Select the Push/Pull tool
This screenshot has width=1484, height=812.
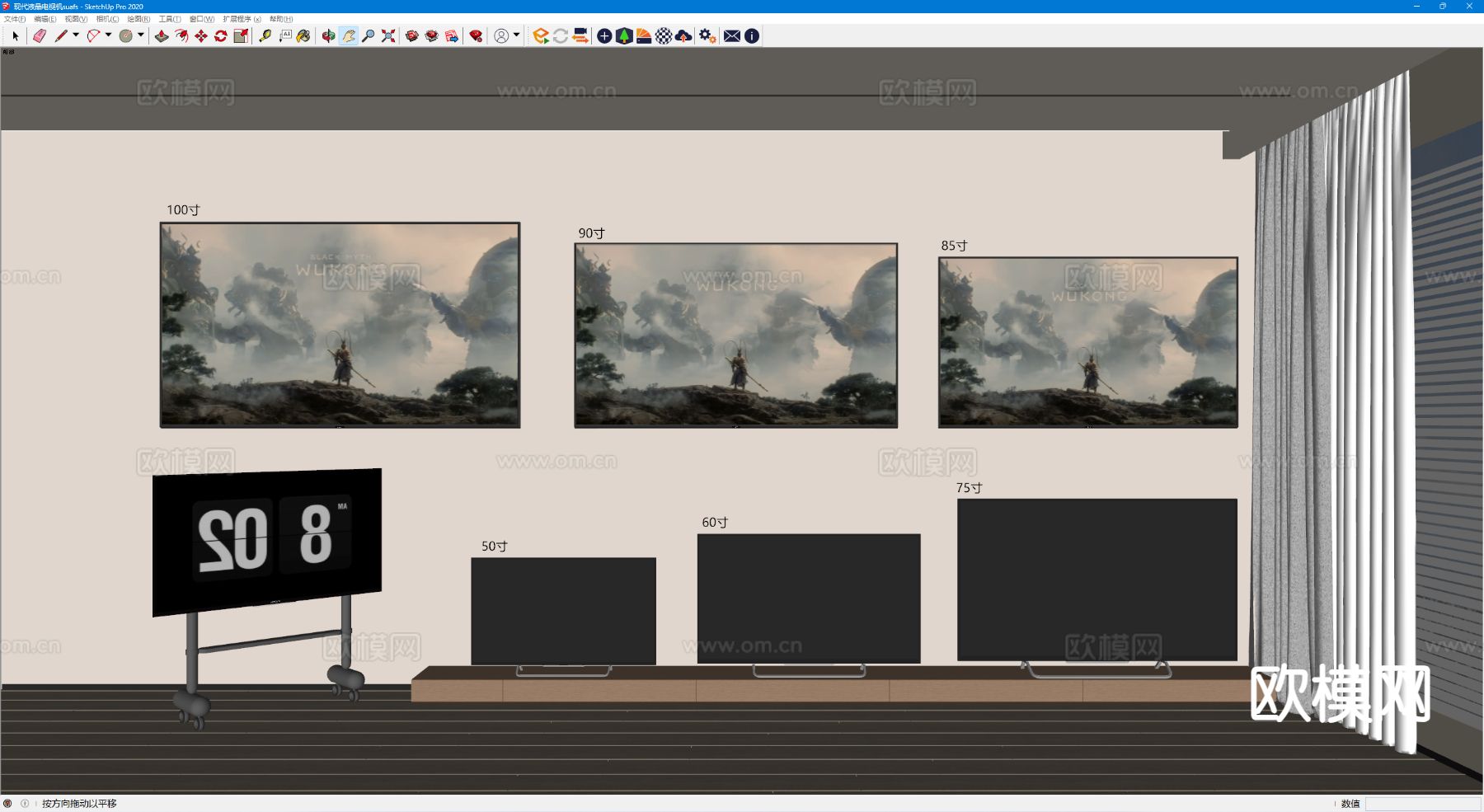(162, 35)
